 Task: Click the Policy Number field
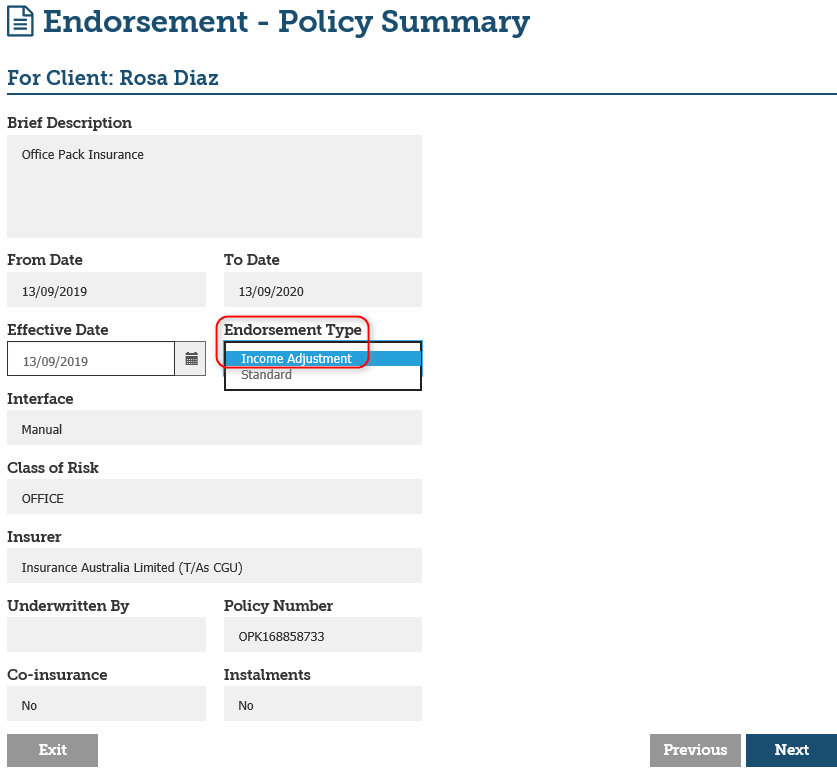click(x=322, y=635)
